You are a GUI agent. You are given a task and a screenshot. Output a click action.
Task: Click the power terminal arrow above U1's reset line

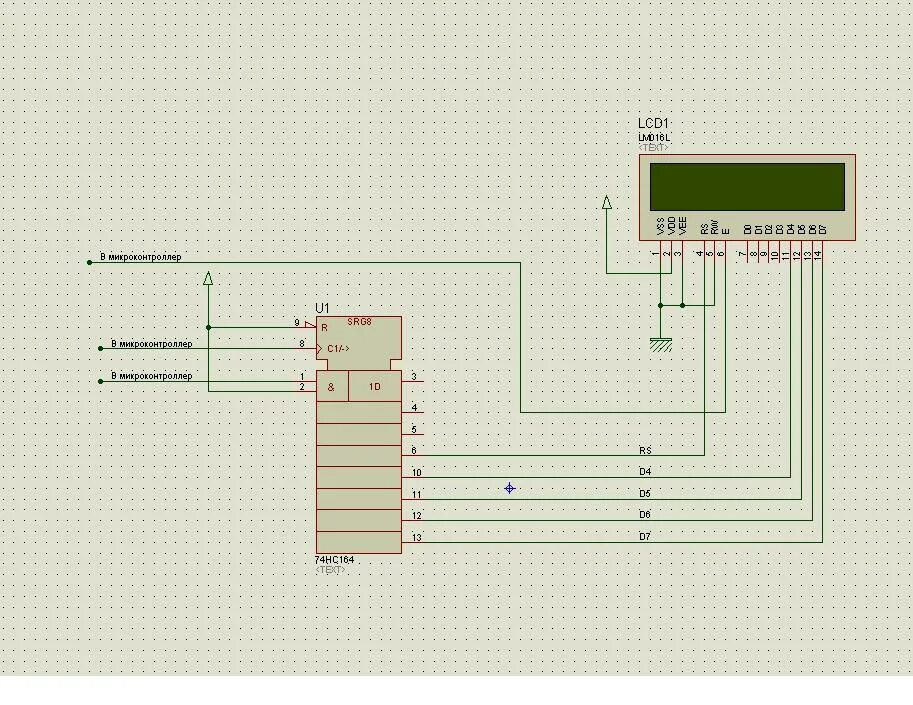pyautogui.click(x=208, y=278)
